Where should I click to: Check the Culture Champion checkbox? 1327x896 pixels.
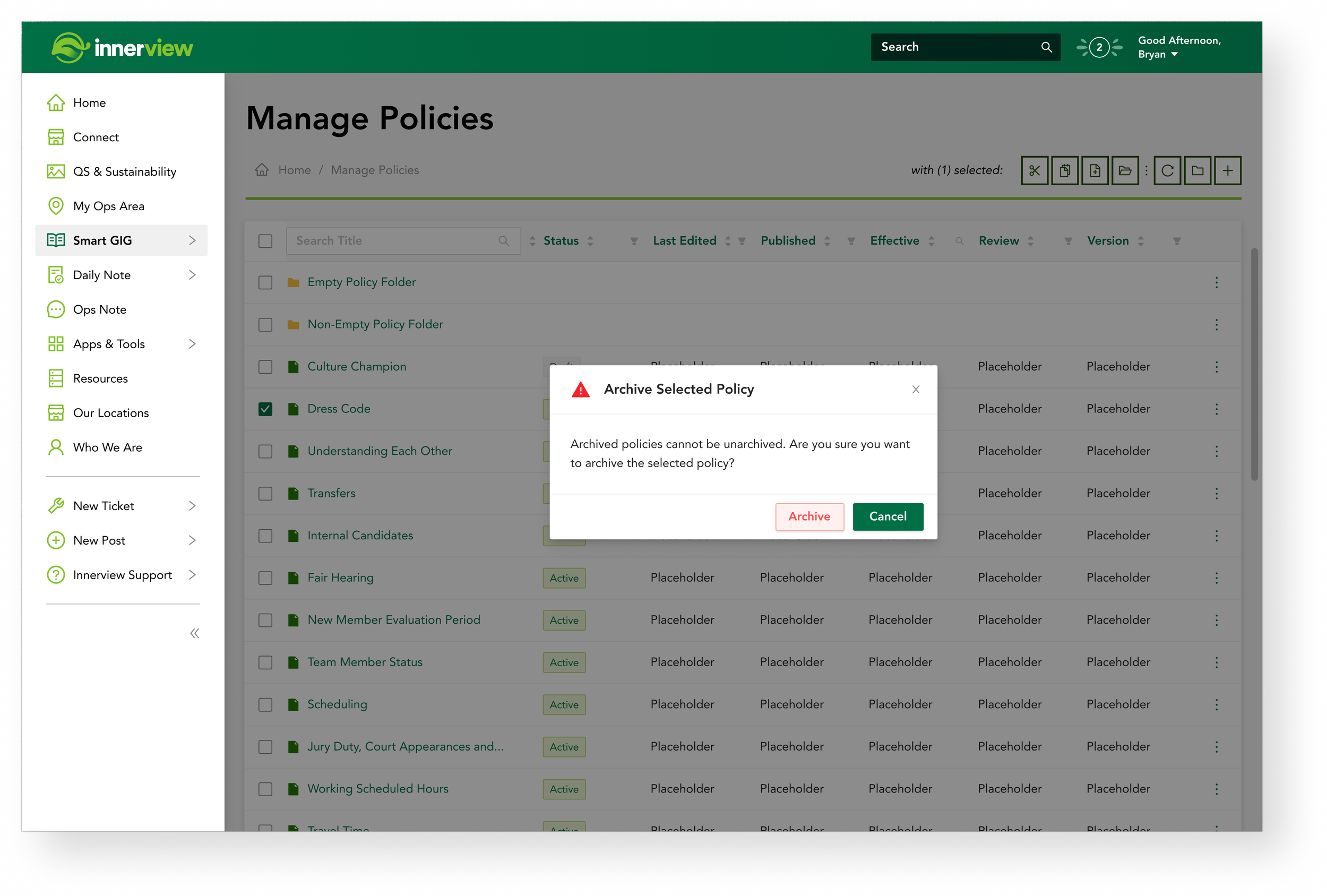[265, 367]
